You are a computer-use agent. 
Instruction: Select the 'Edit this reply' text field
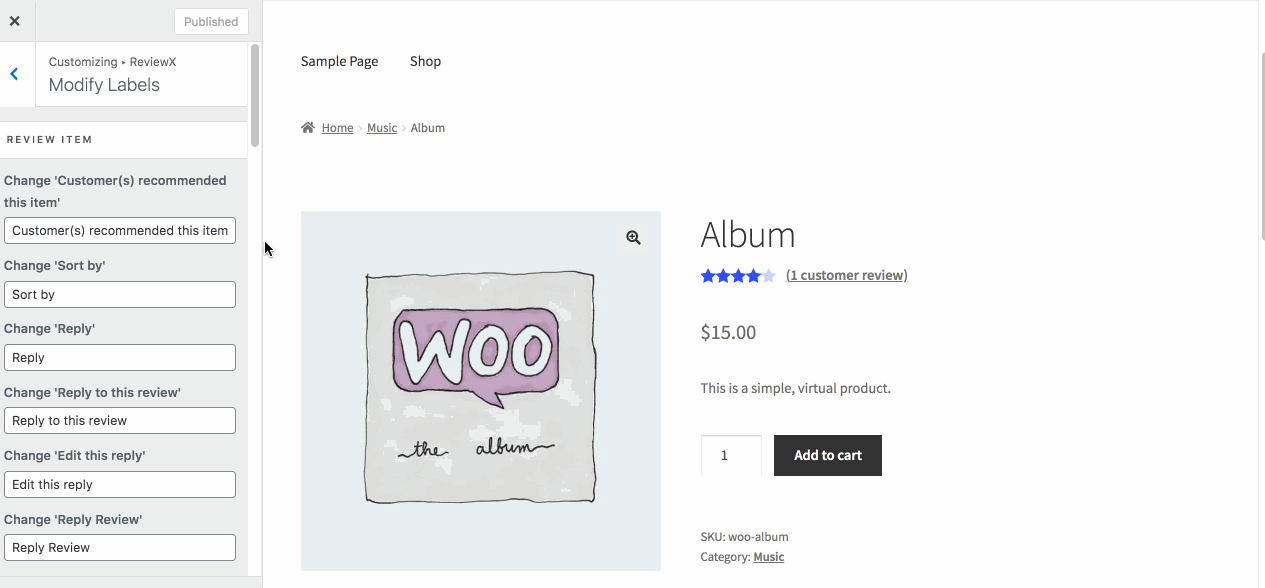pos(120,484)
